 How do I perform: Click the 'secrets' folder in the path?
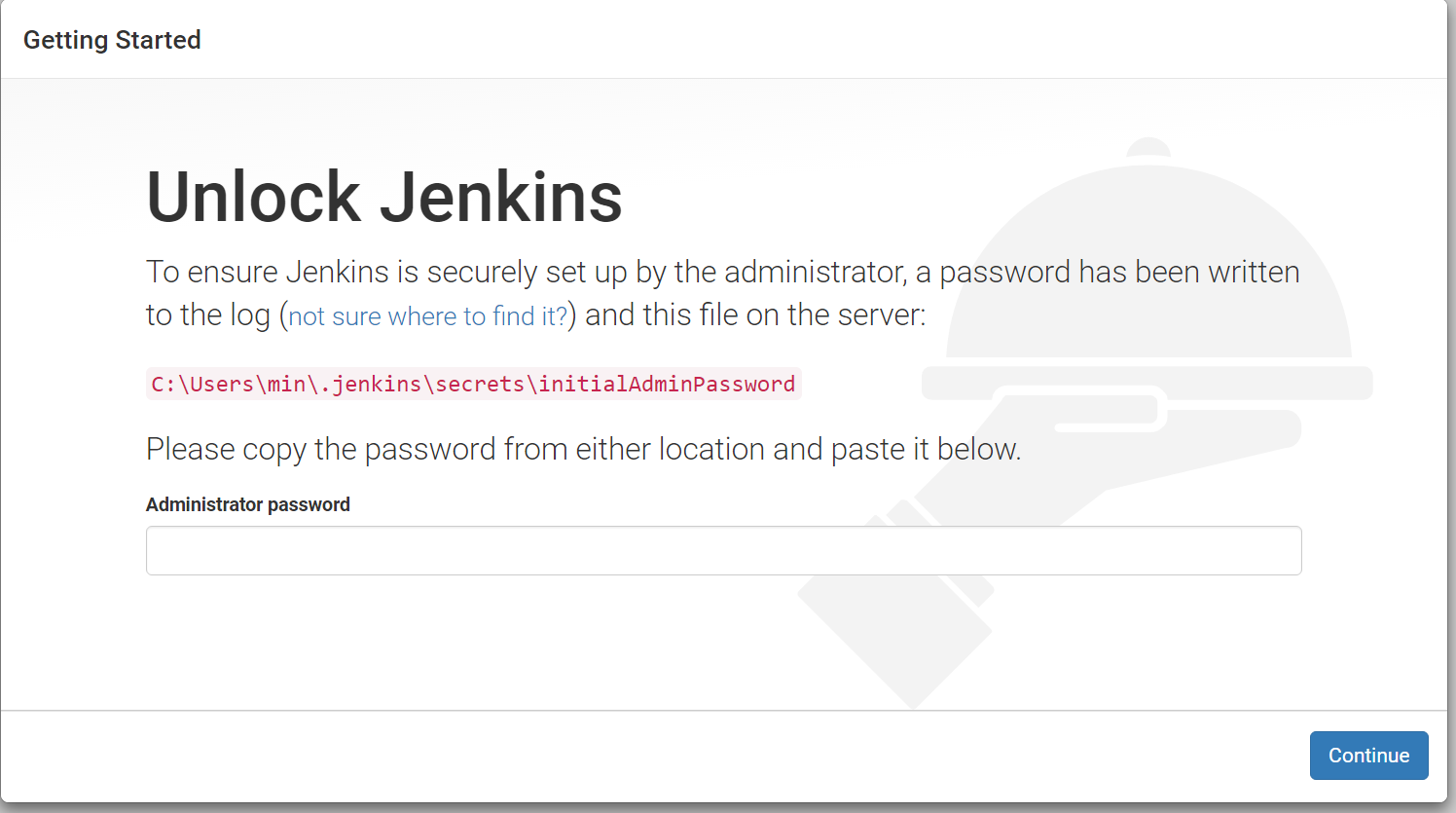point(479,384)
